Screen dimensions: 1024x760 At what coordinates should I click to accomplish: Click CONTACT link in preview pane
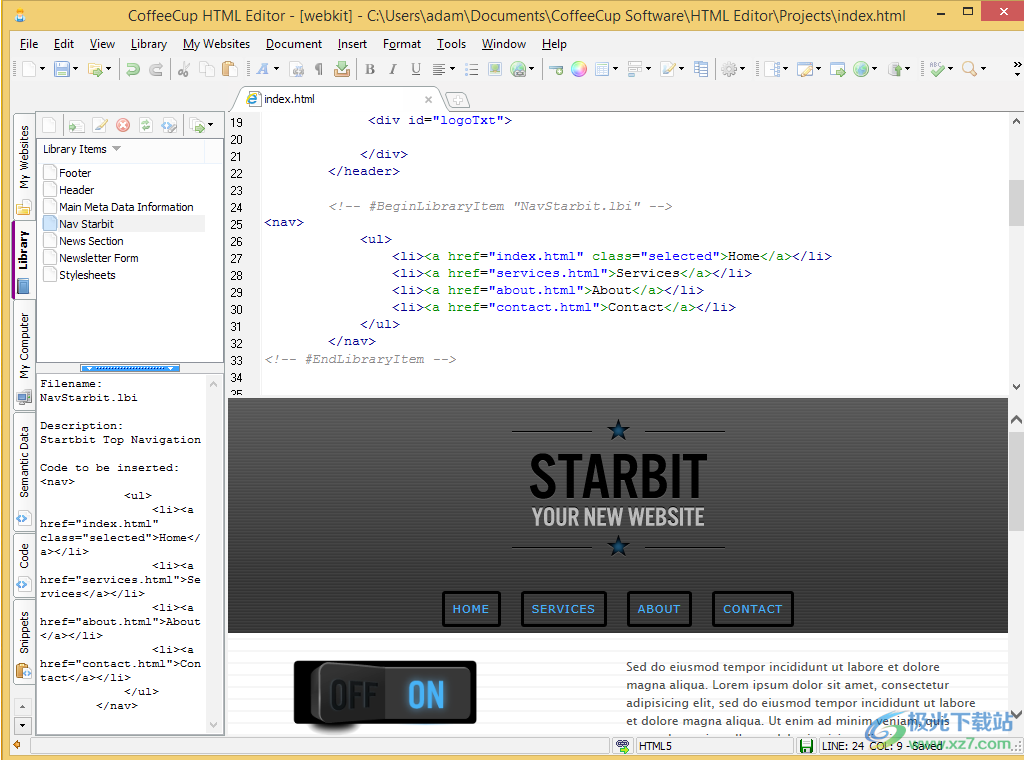(752, 609)
